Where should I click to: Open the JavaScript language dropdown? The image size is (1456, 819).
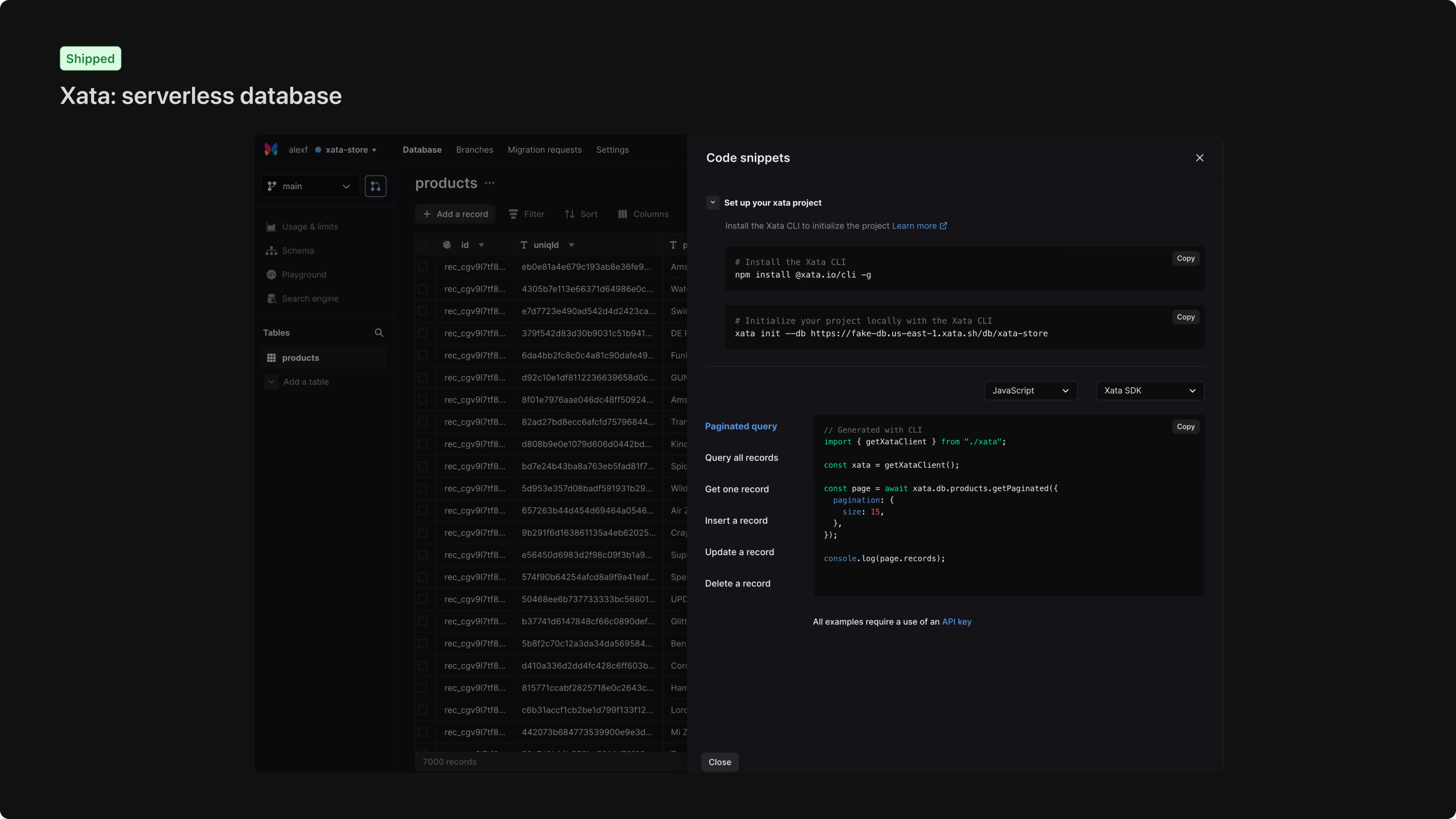[x=1030, y=391]
